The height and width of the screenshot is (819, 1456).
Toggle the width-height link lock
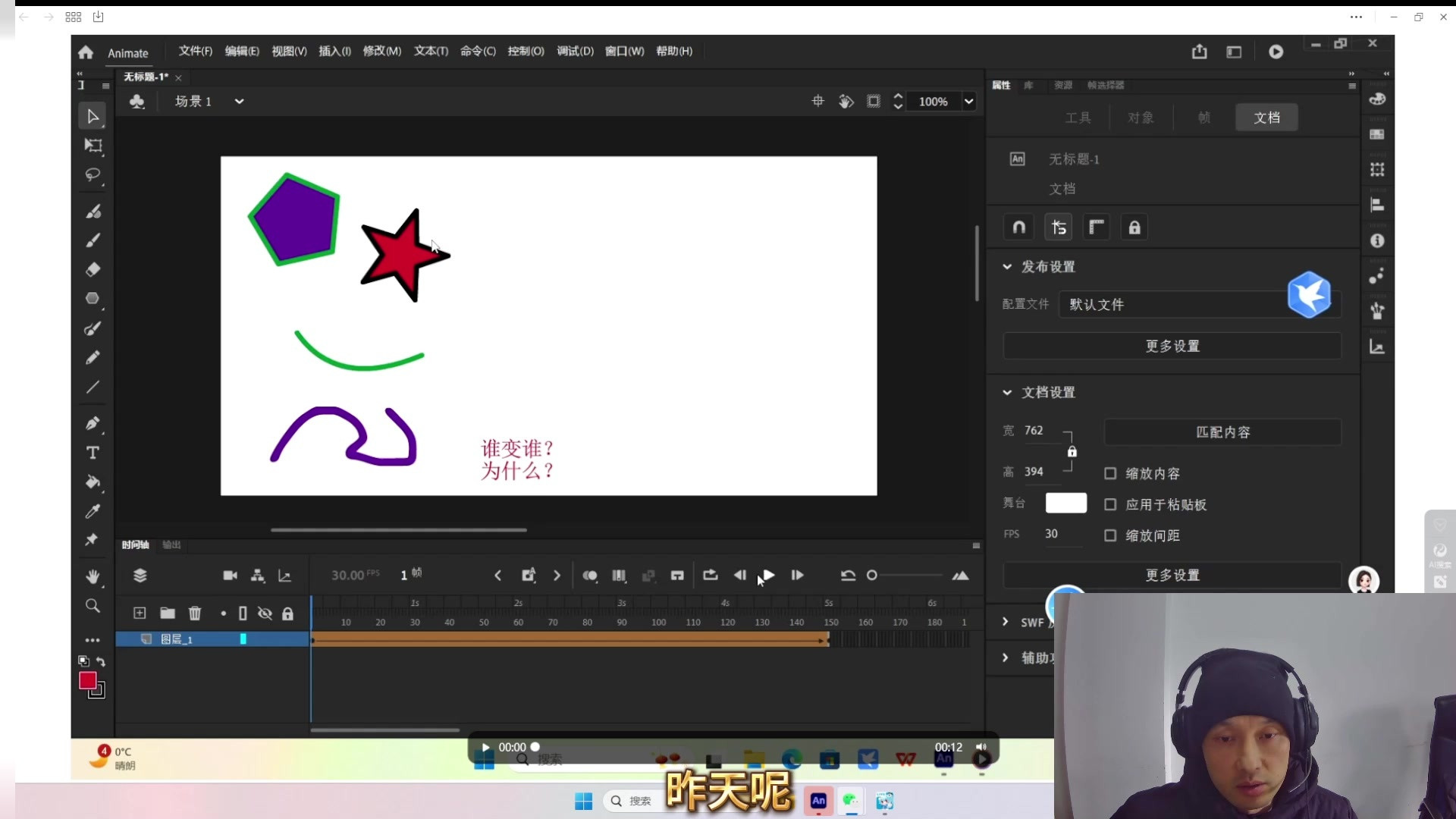point(1072,451)
